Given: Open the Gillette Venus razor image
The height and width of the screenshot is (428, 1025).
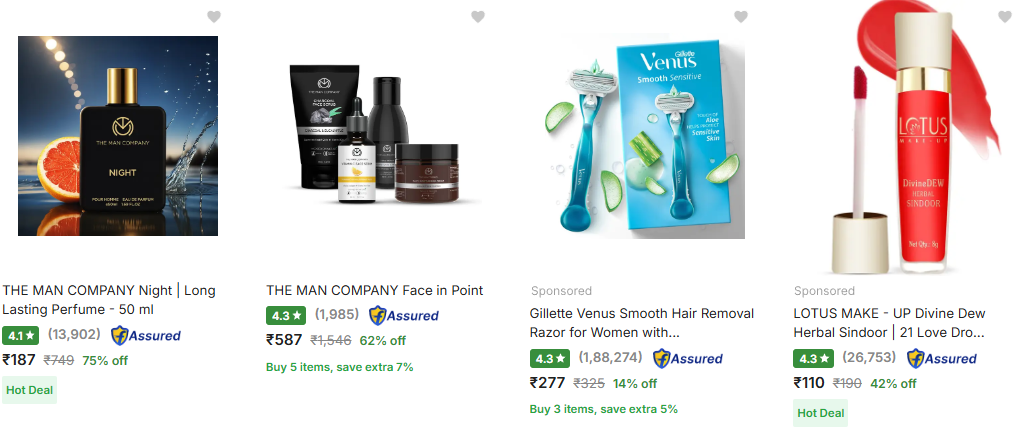Looking at the screenshot, I should pos(644,136).
